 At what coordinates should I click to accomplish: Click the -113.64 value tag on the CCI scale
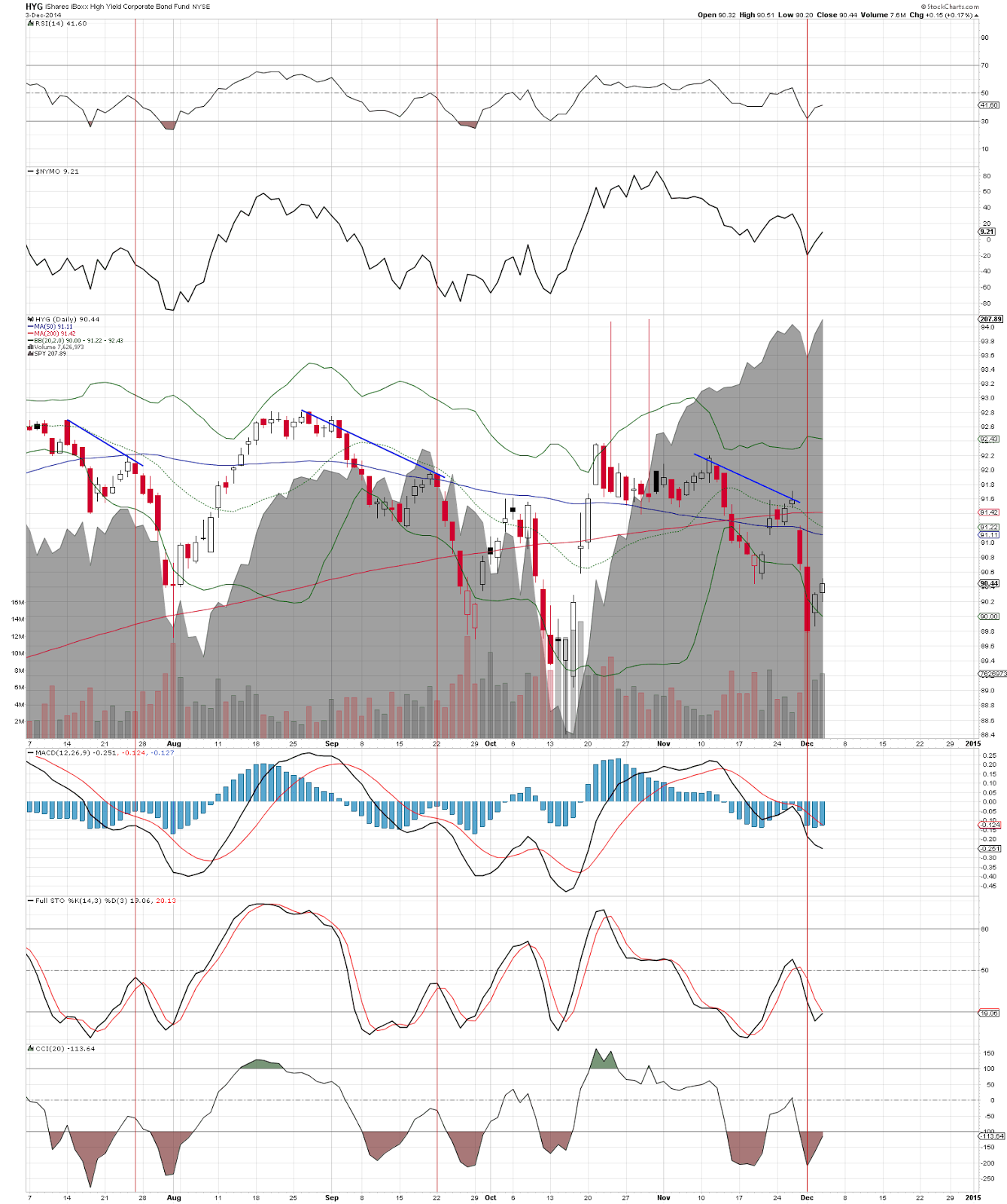(x=991, y=1136)
